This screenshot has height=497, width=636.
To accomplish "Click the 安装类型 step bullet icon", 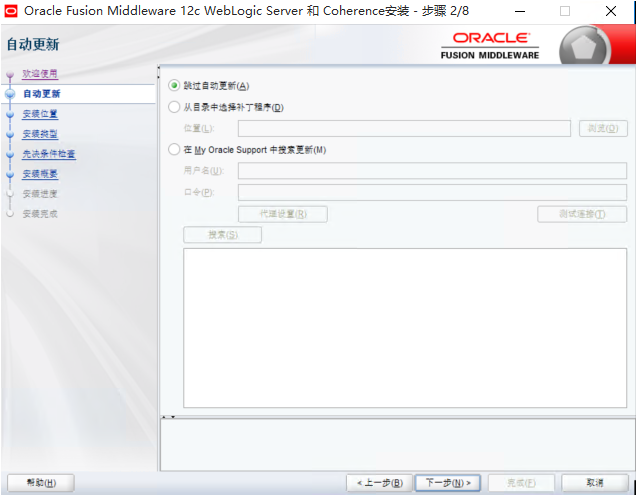I will point(10,134).
